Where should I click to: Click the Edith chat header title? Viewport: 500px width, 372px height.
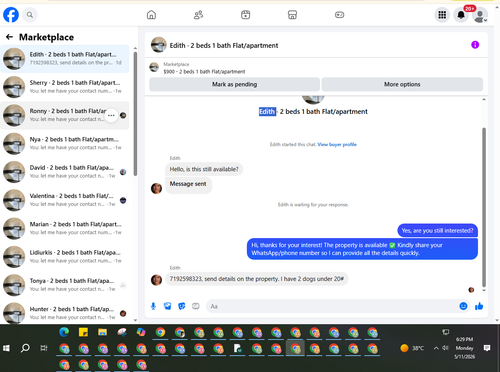[224, 45]
